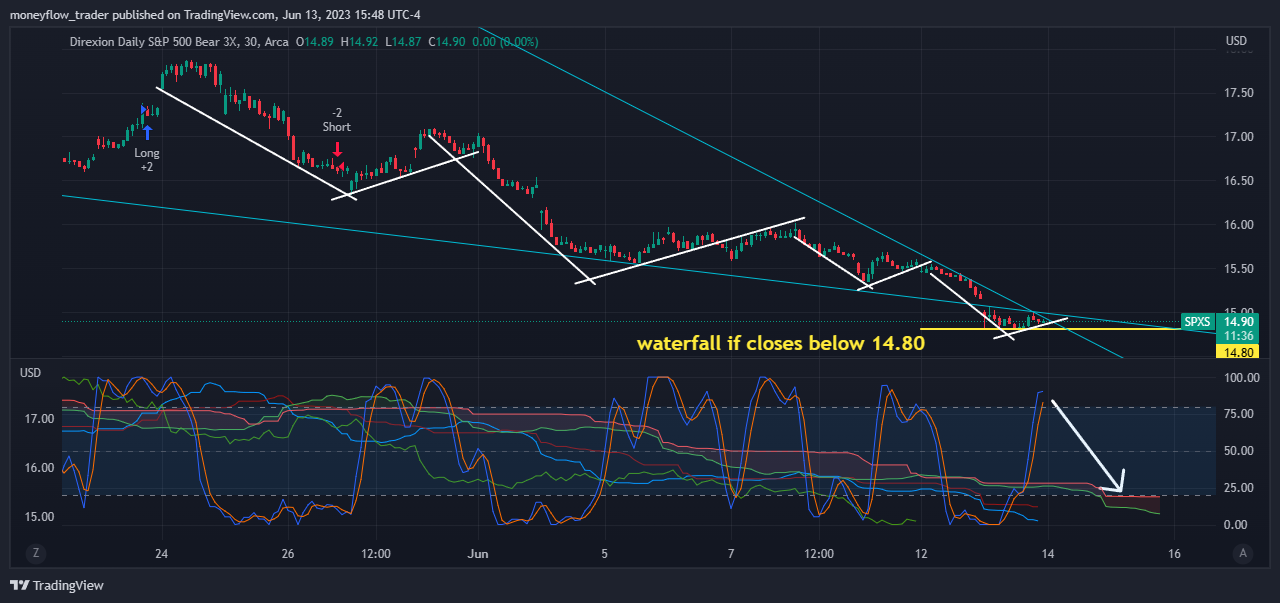The image size is (1280, 603).
Task: Click the O14.89 open value
Action: tap(317, 42)
